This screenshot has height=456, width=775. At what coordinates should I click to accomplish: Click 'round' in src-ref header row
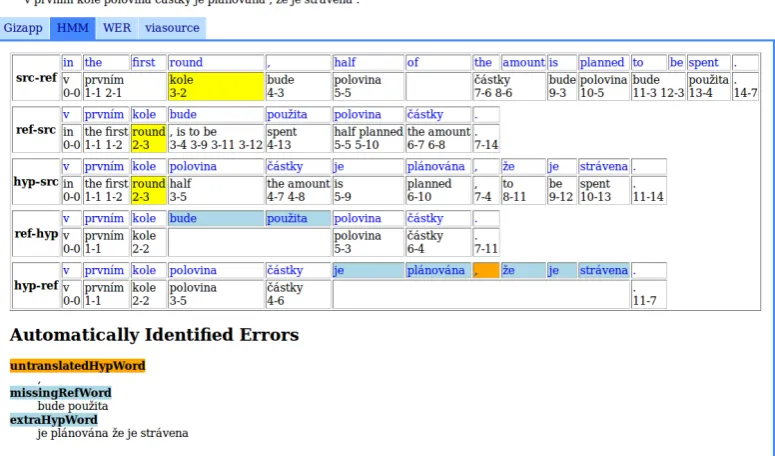(x=216, y=63)
